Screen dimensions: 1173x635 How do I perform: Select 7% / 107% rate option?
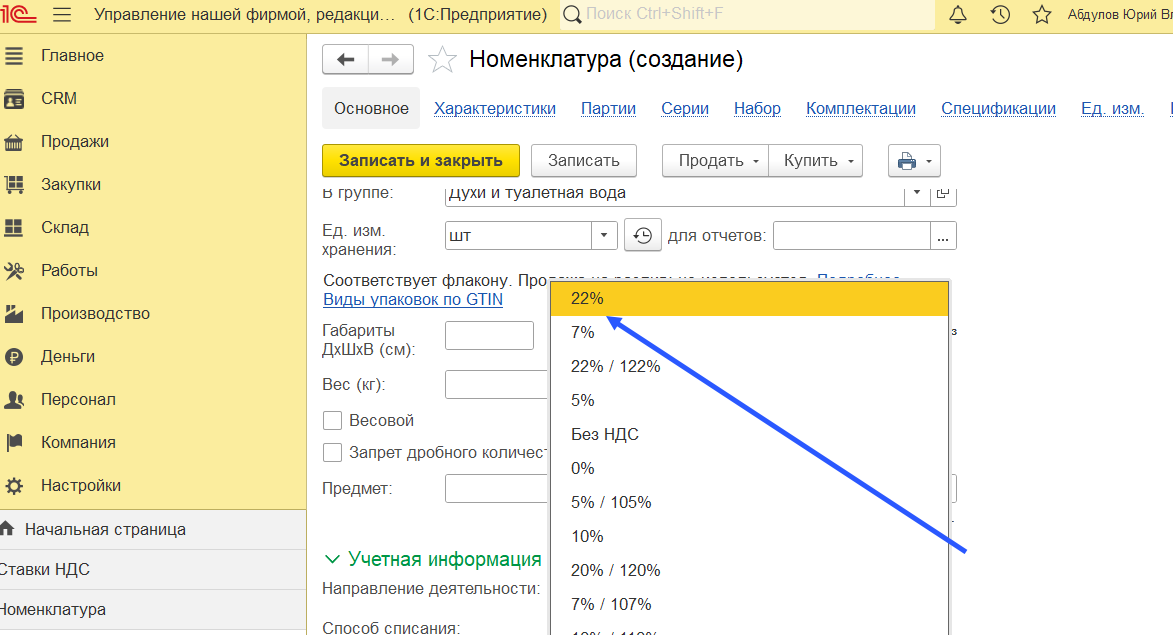tap(750, 604)
